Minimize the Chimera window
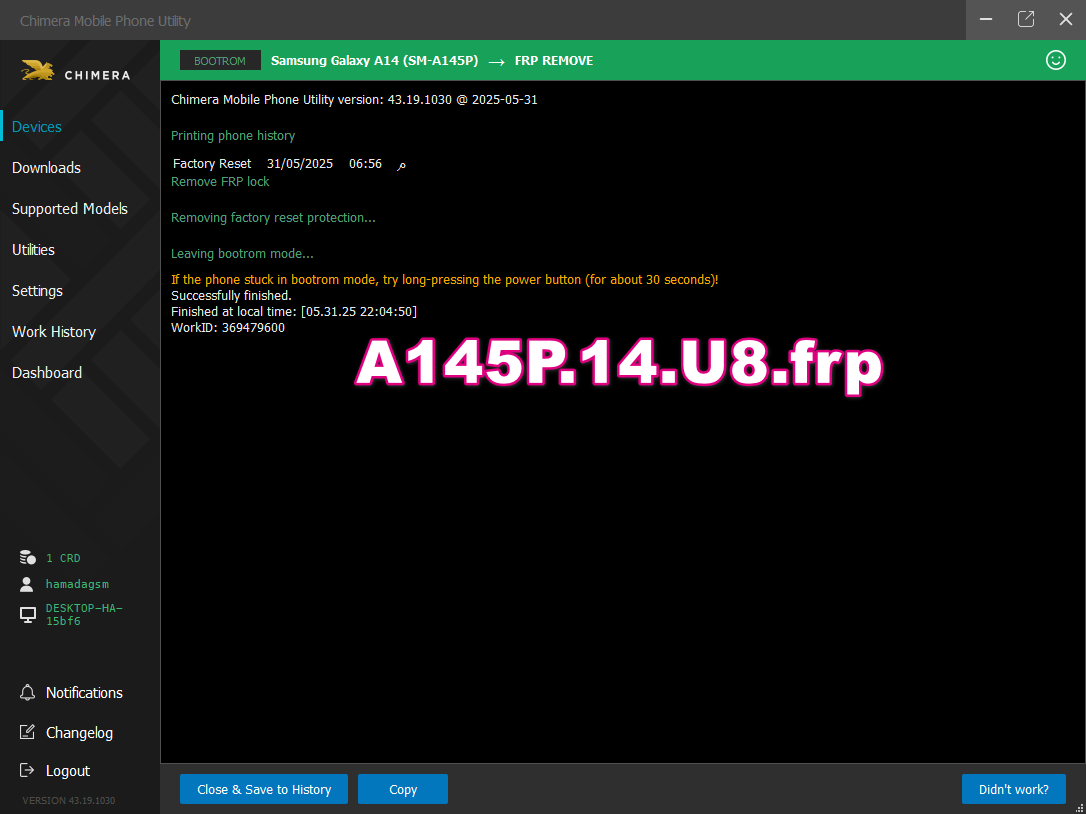 [986, 19]
